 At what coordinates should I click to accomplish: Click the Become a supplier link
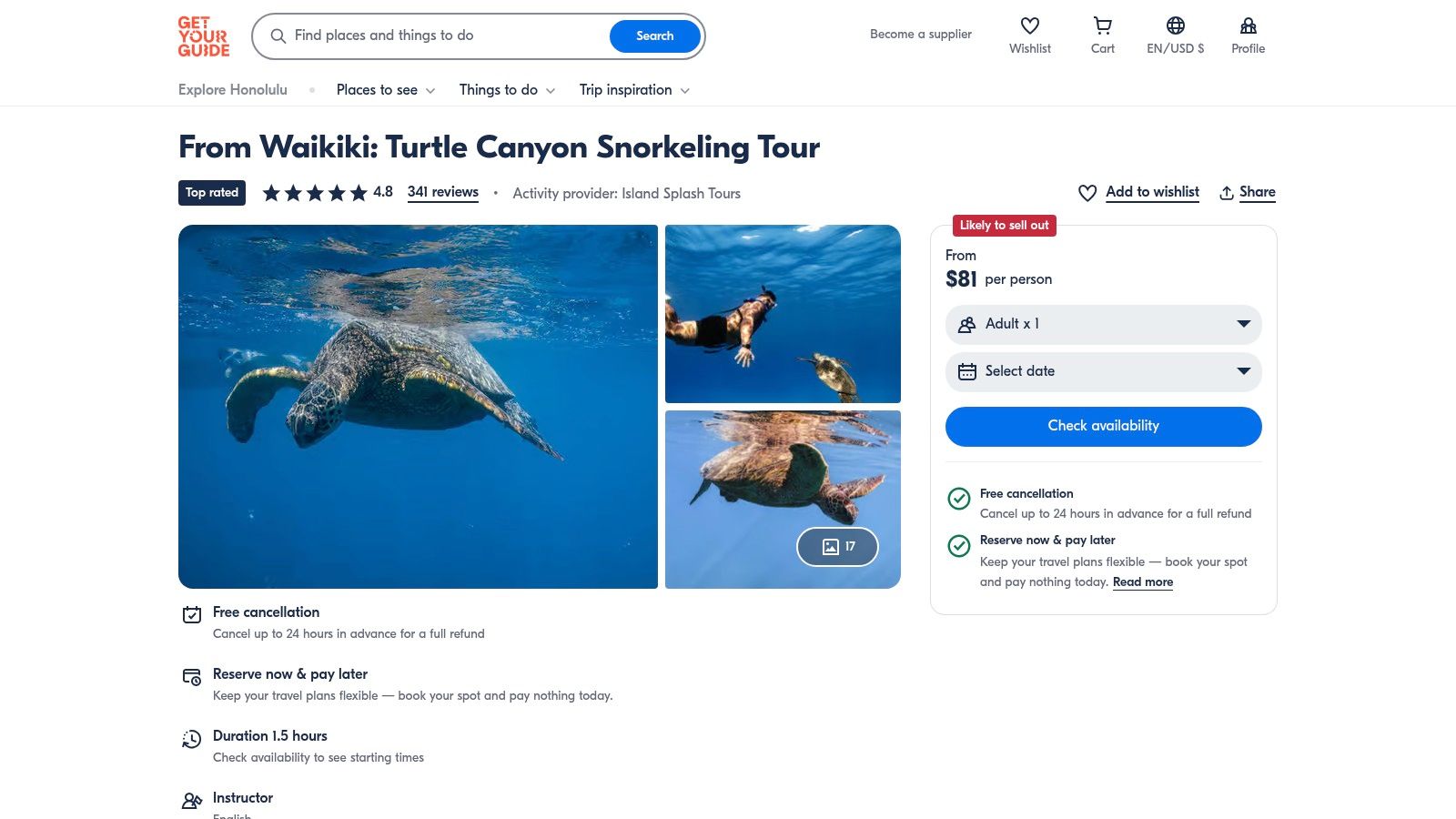coord(921,35)
